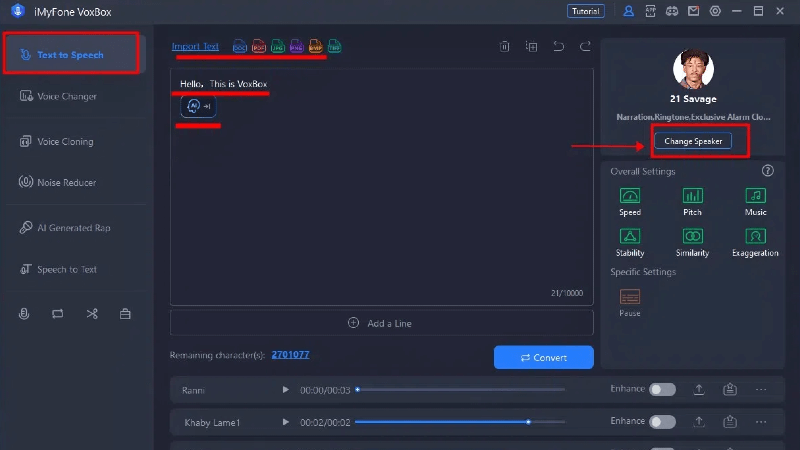Image resolution: width=800 pixels, height=450 pixels.
Task: Click the AI voice chip under Hello text
Action: (198, 106)
